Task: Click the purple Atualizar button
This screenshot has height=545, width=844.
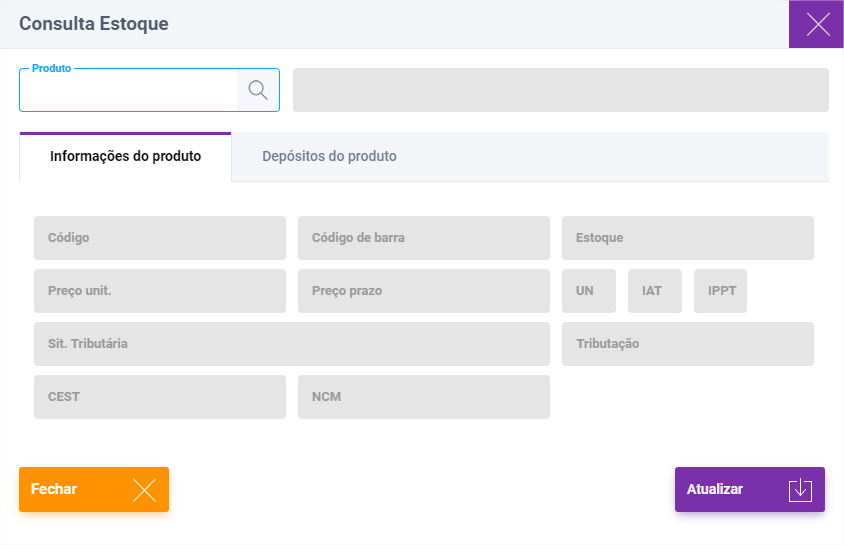Action: coord(750,489)
